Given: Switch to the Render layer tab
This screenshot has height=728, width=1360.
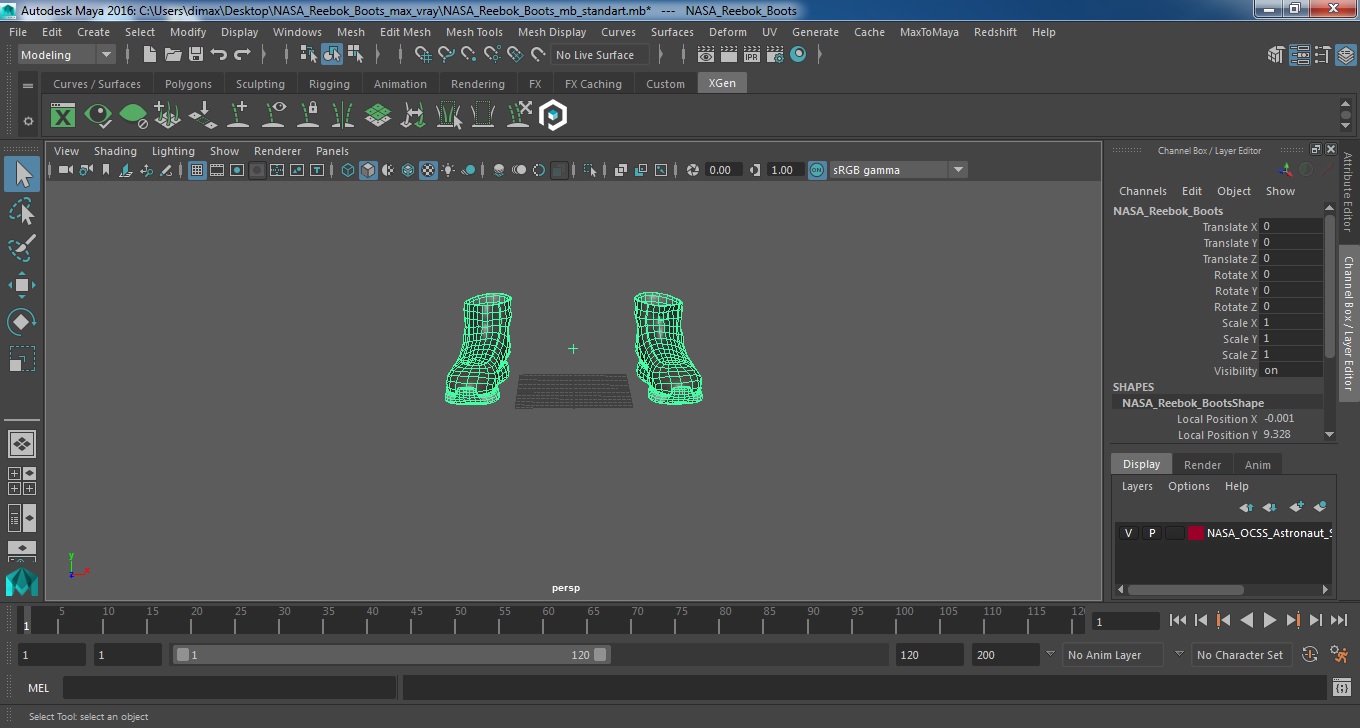Looking at the screenshot, I should [1202, 465].
